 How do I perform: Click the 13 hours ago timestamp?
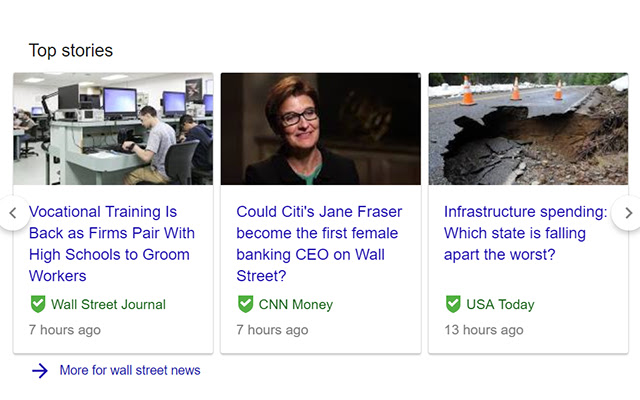tap(483, 329)
